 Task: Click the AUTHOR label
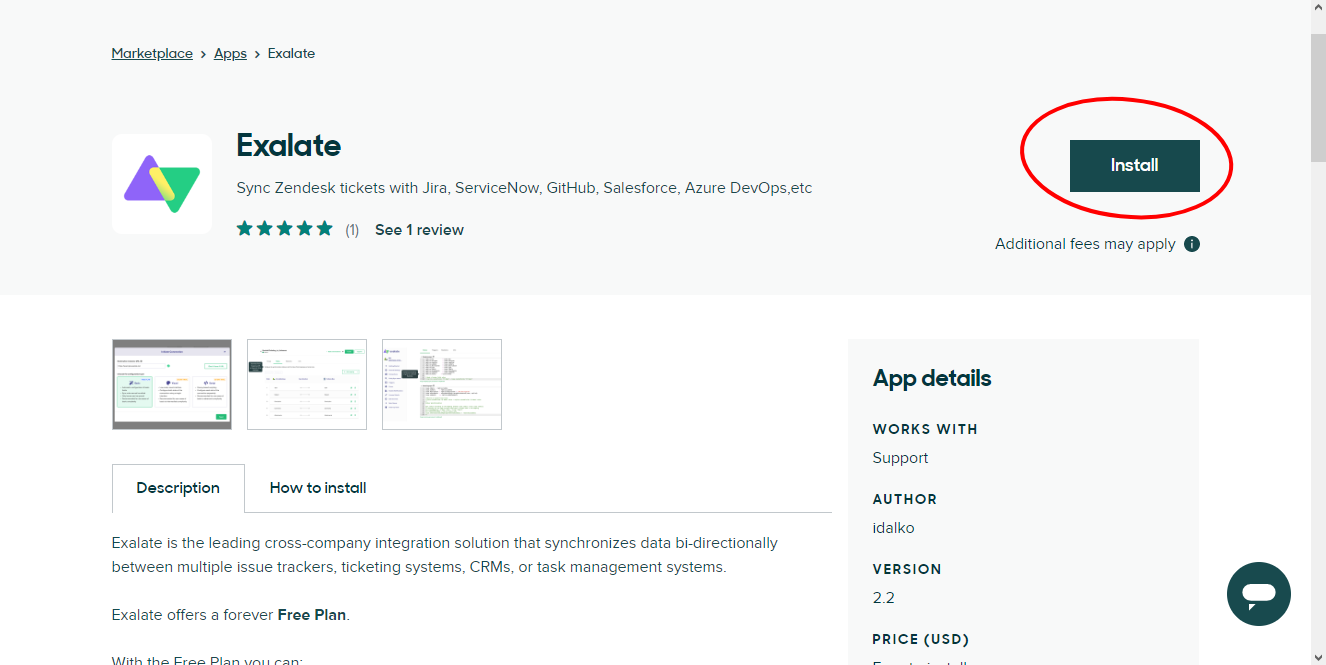coord(905,499)
